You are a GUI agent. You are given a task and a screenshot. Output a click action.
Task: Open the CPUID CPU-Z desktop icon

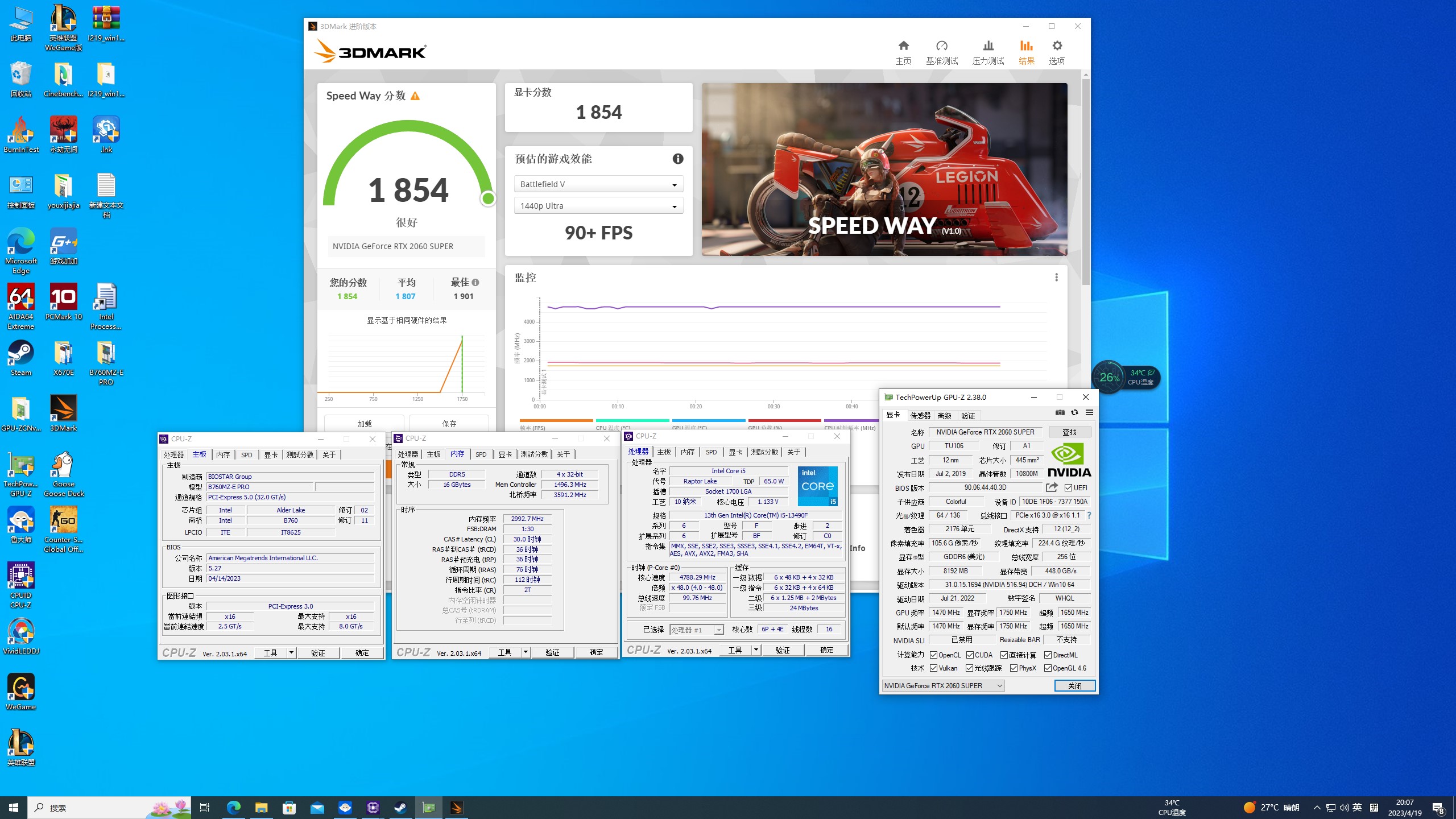click(21, 585)
